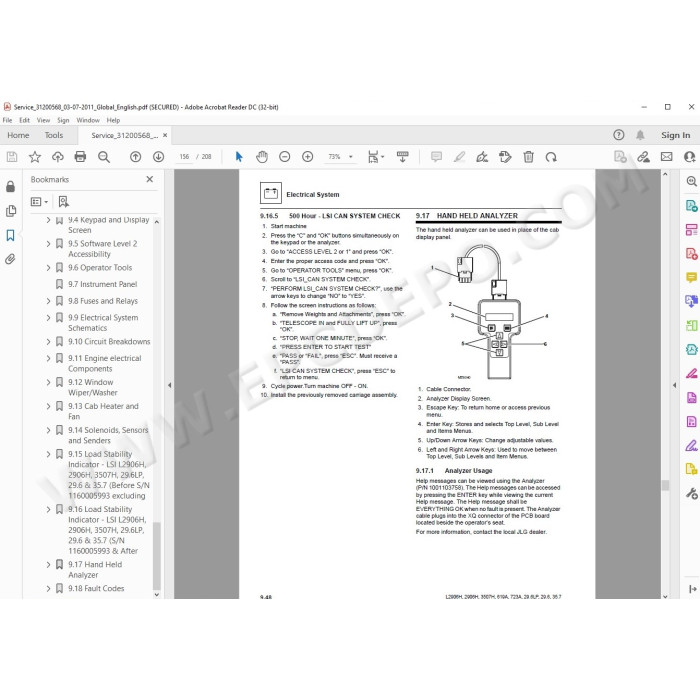Open the find text magnifier
Viewport: 700px width, 700px height.
(104, 157)
